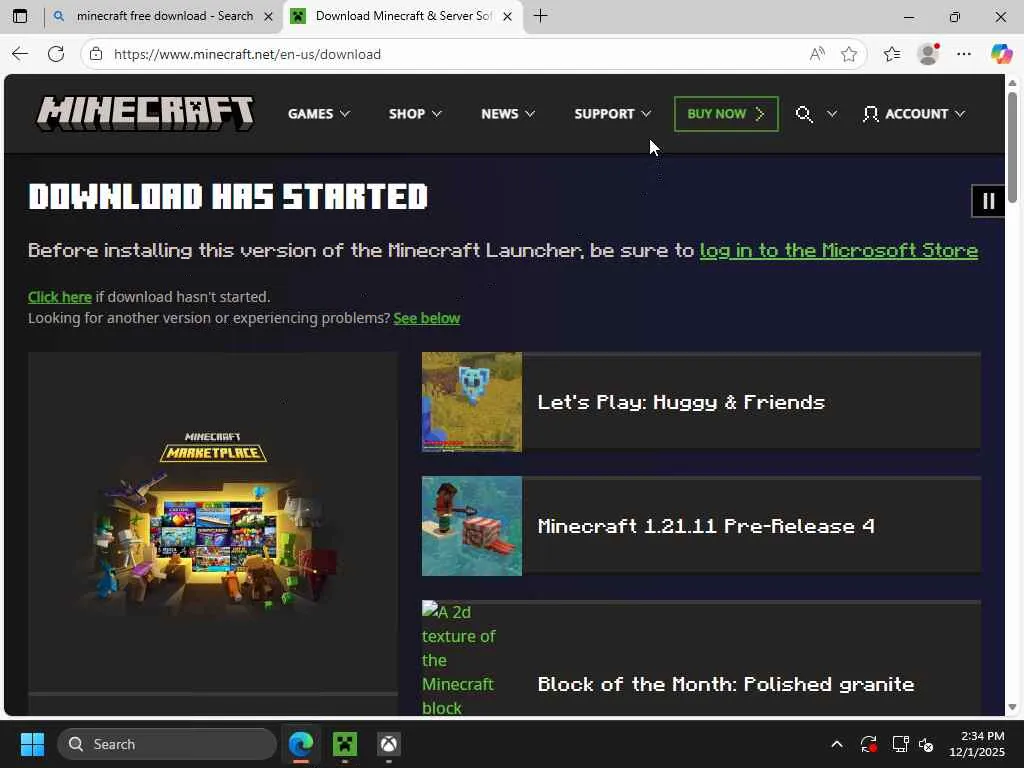Image resolution: width=1024 pixels, height=768 pixels.
Task: Open the Minecraft Marketplace promo image
Action: [213, 522]
